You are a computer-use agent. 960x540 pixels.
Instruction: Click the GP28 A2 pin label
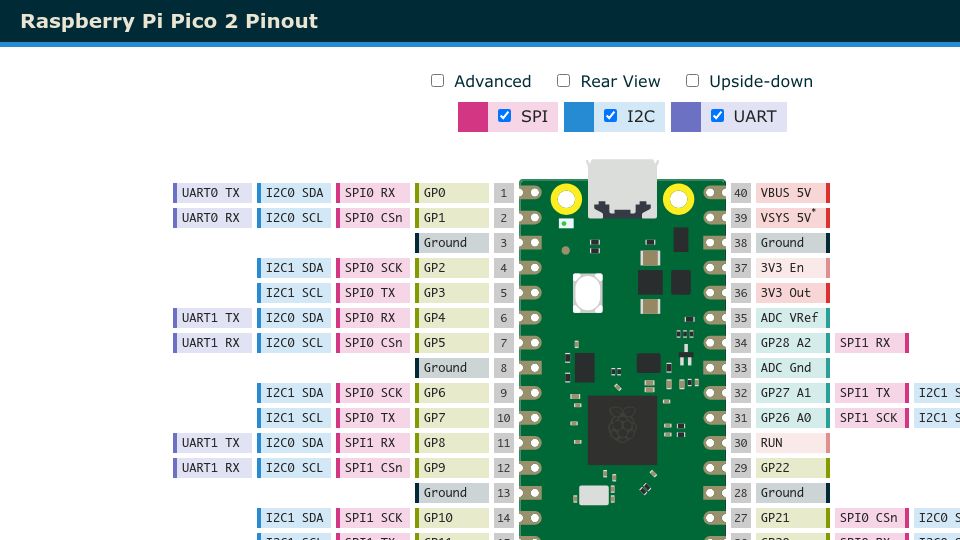coord(793,343)
